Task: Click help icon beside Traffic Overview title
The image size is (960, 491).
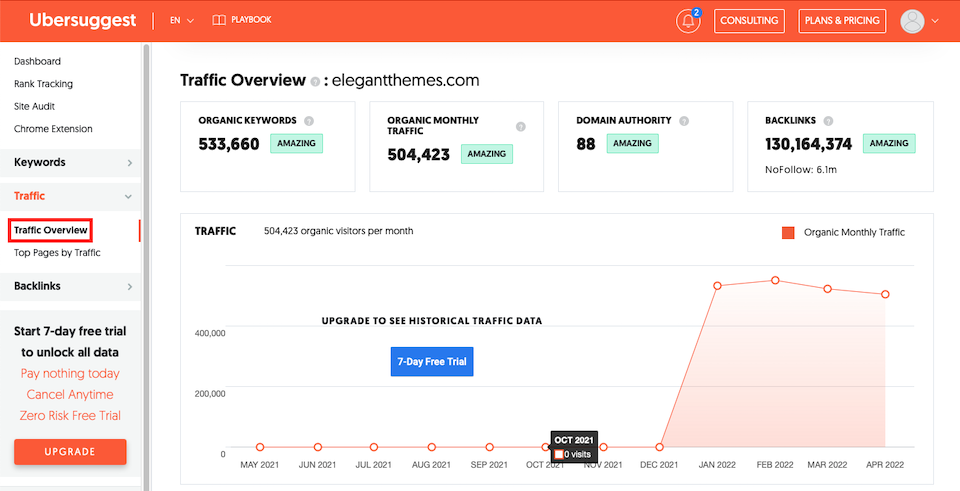Action: pos(315,81)
